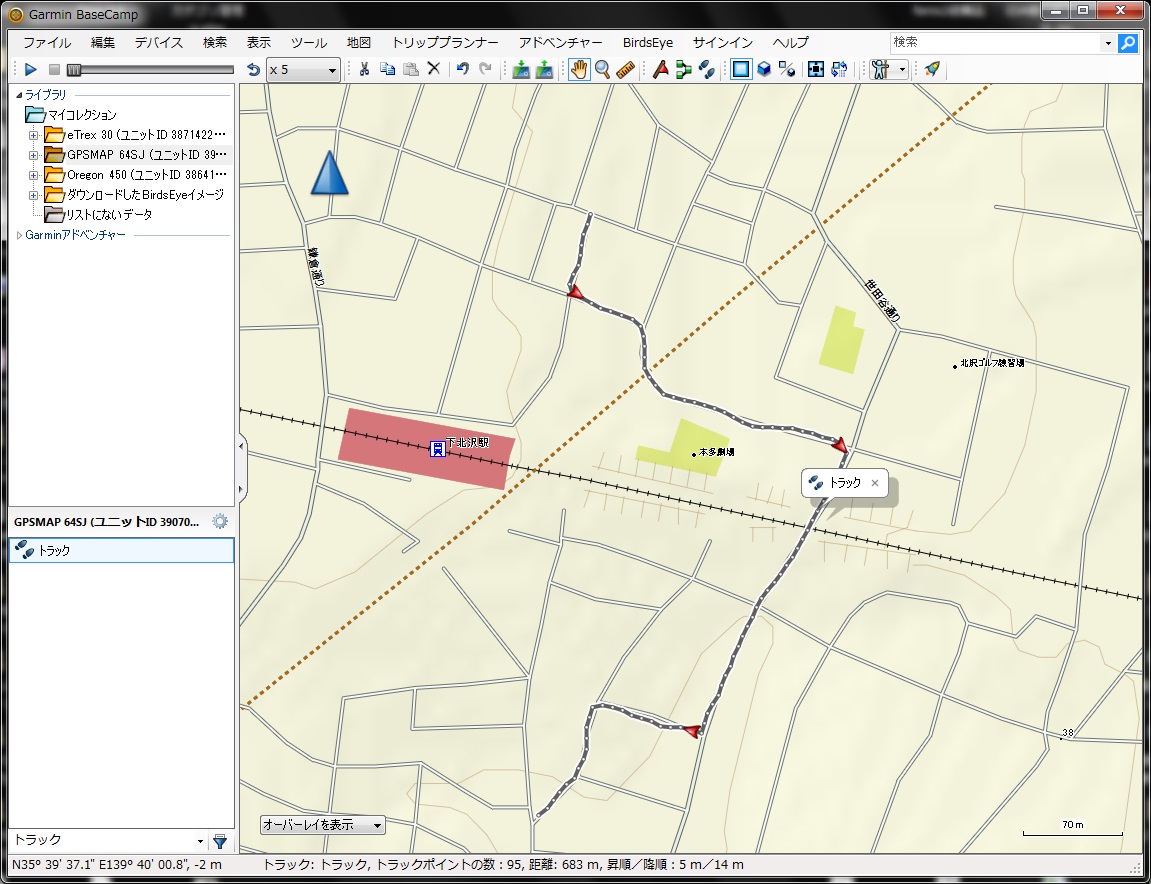Click the upper sidebar collapse arrow
Viewport: 1151px width, 884px height.
pyautogui.click(x=241, y=446)
